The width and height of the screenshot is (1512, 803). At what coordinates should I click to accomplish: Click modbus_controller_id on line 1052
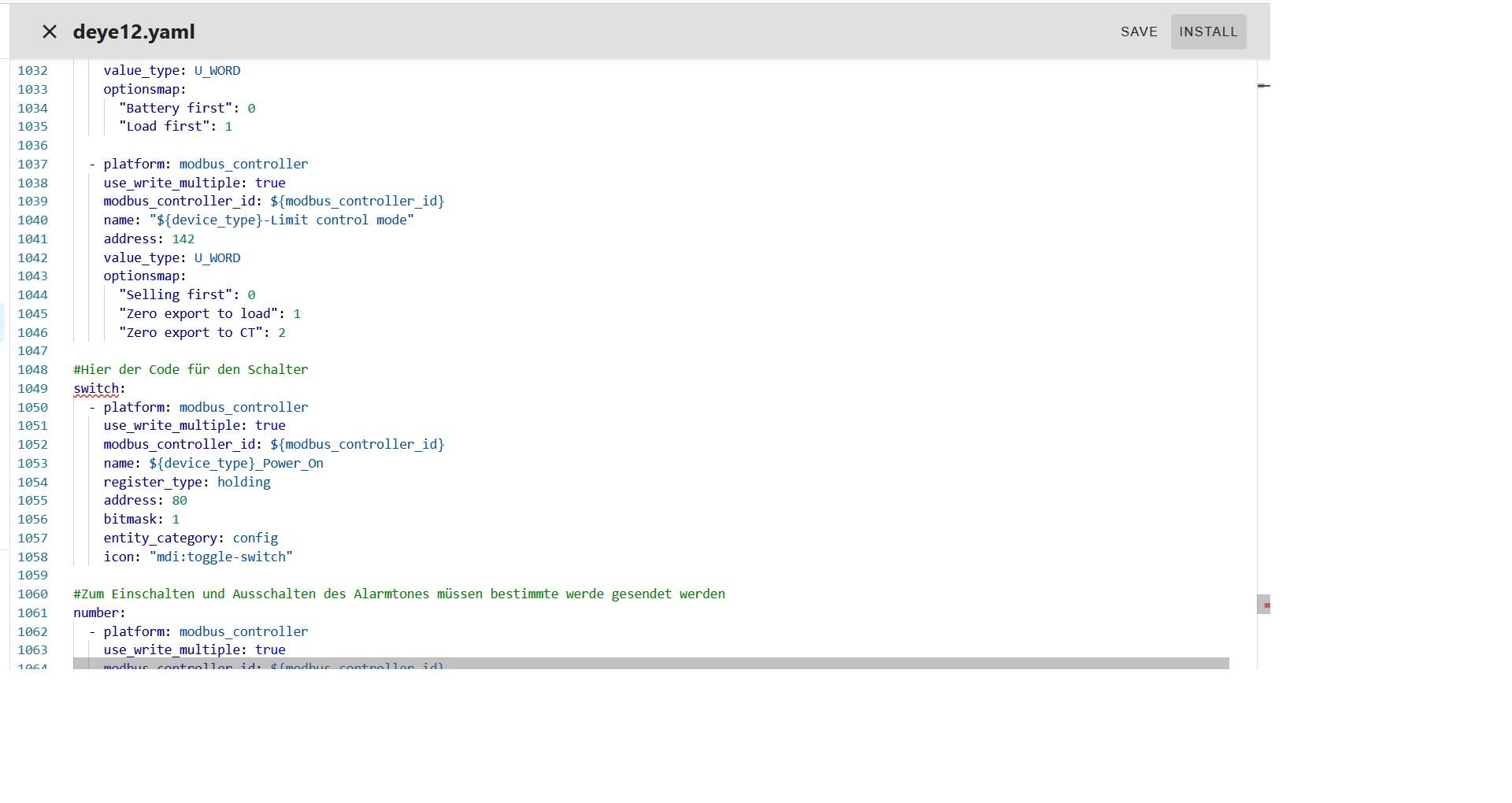(274, 444)
